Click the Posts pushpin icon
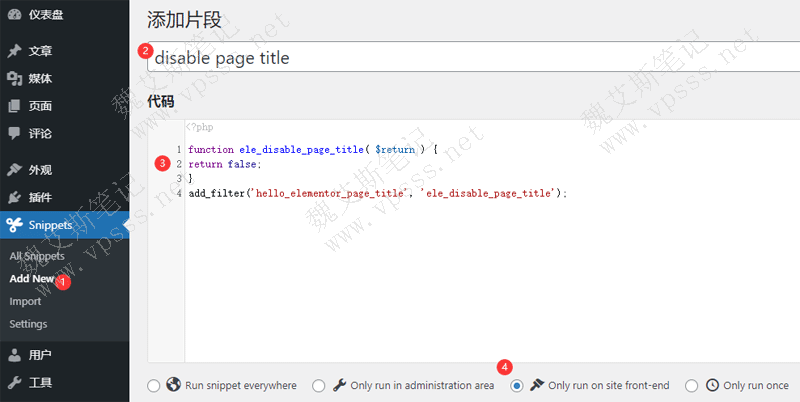Screen dimensions: 800x402 (x=14, y=51)
